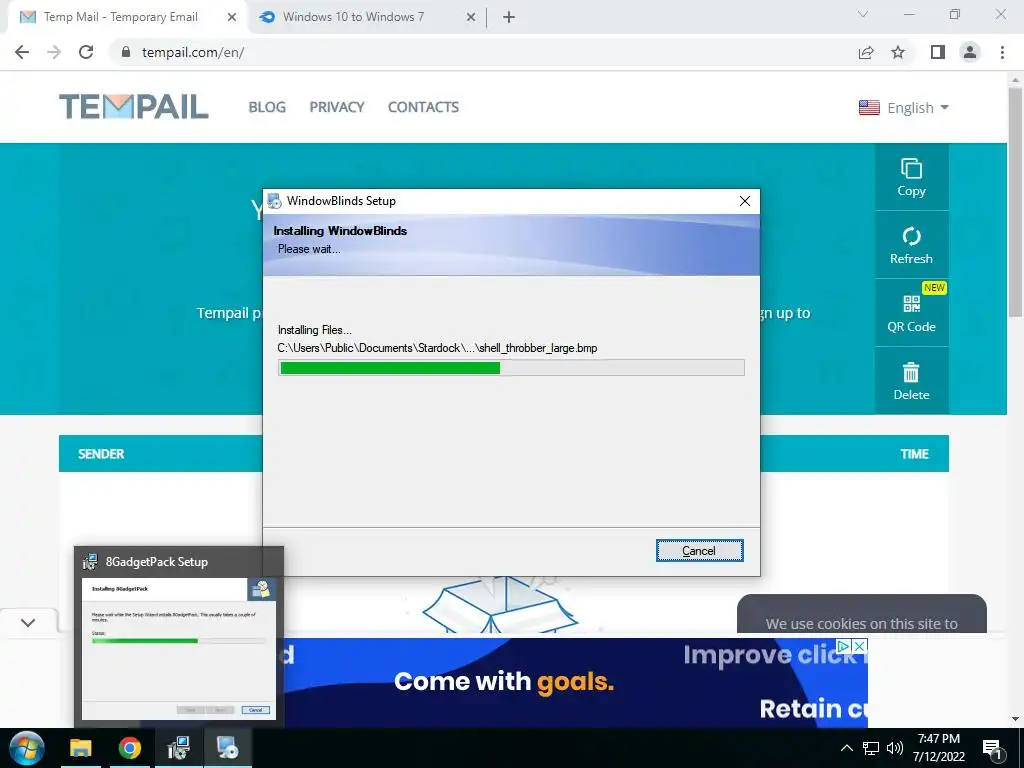Open Chrome side panel icon
The height and width of the screenshot is (768, 1024).
(x=938, y=52)
